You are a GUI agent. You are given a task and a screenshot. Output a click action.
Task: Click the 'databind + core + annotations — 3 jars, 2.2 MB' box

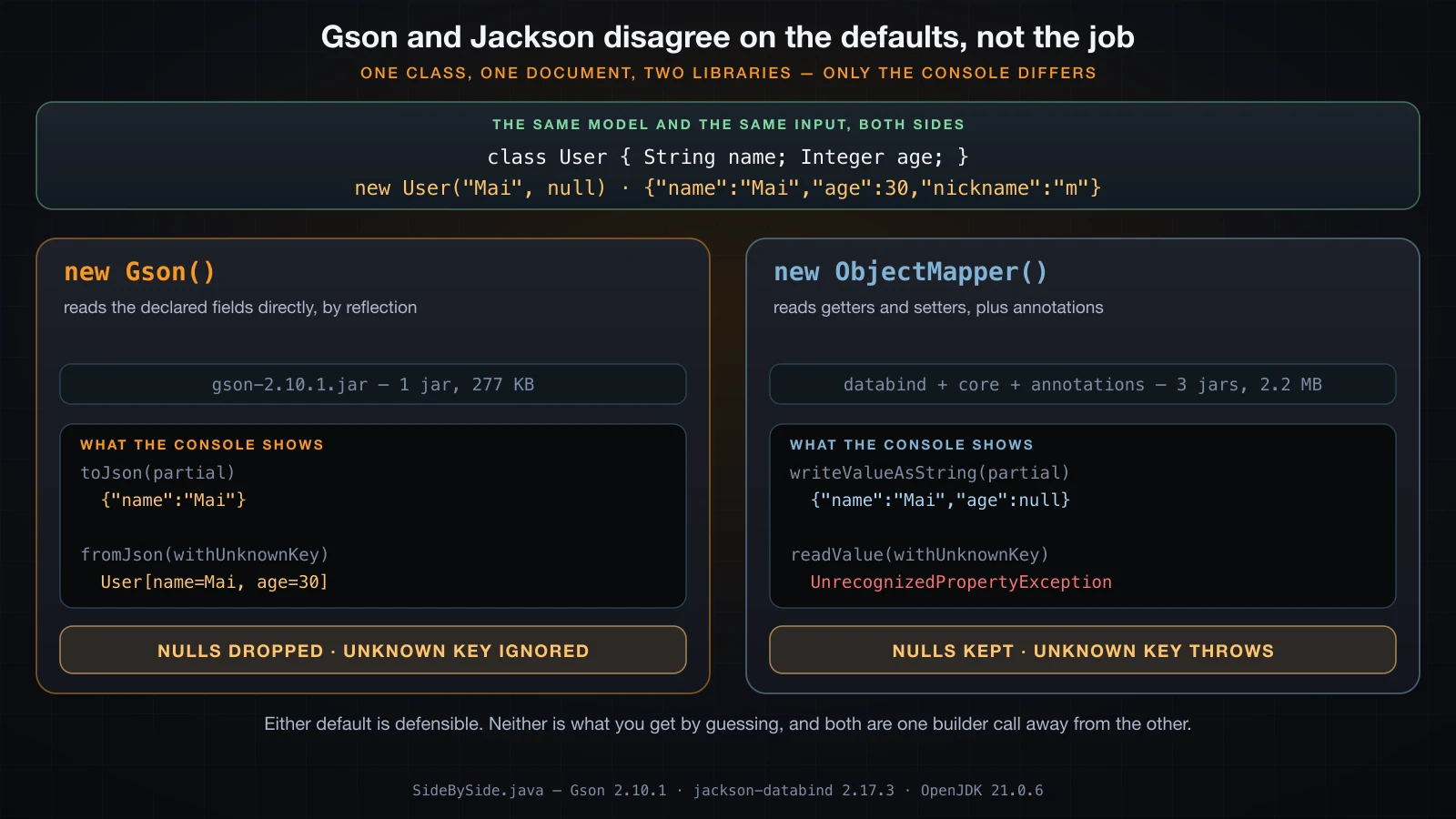(x=1083, y=384)
